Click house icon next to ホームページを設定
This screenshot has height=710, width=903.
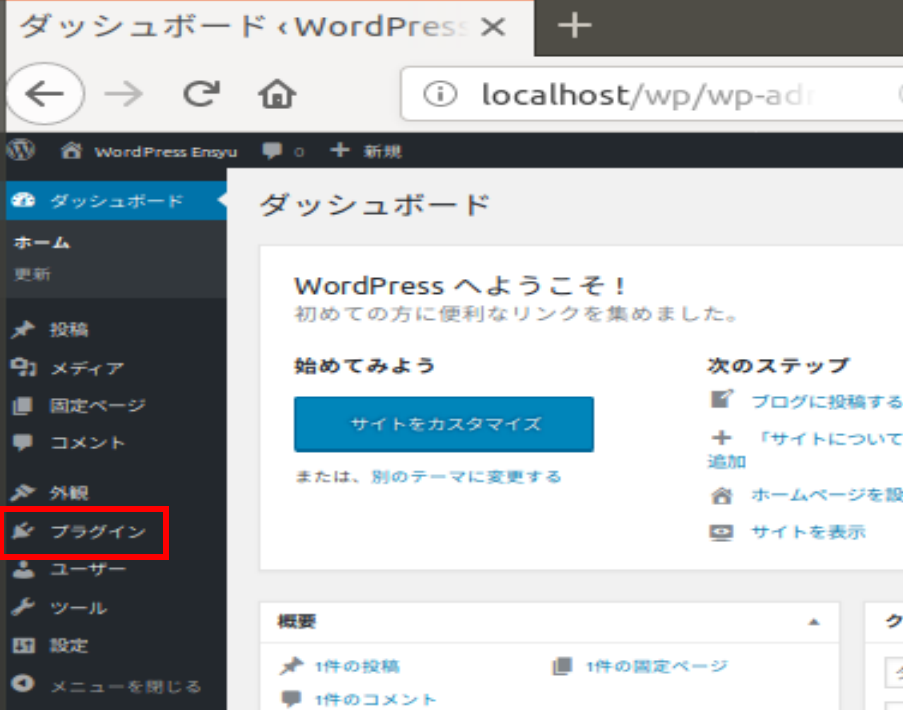[x=722, y=495]
